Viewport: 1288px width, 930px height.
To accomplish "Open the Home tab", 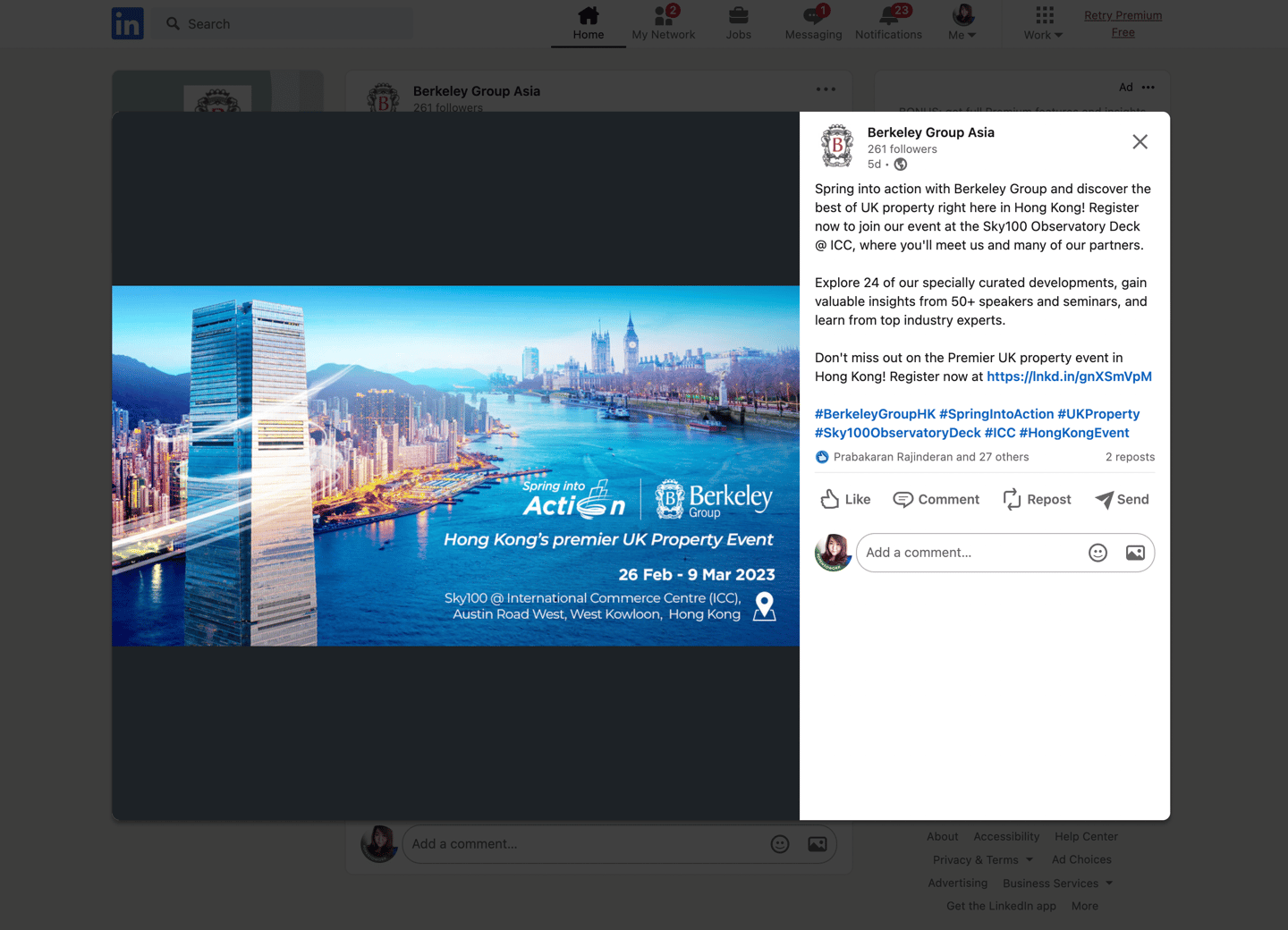I will point(589,24).
